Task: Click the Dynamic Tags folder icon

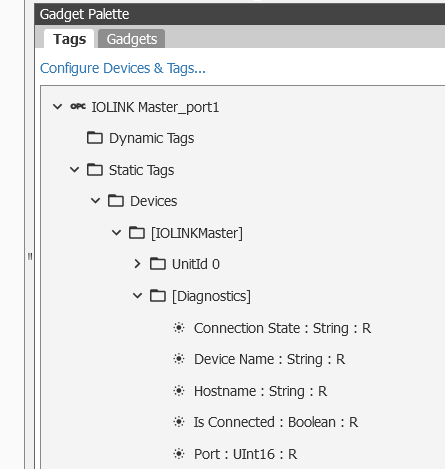Action: point(95,137)
